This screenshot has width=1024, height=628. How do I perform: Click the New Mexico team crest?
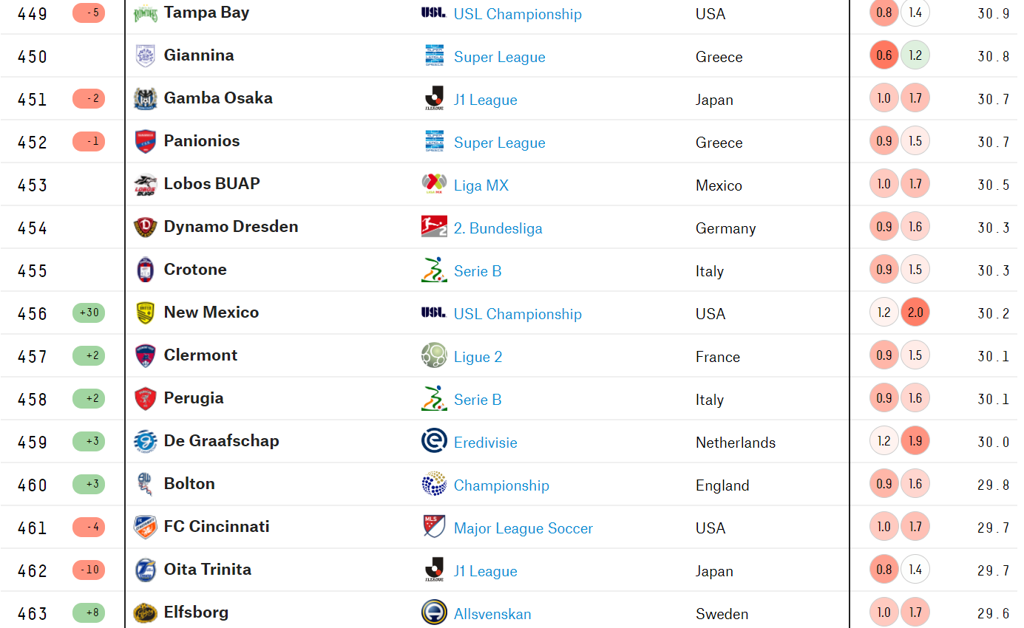point(145,313)
